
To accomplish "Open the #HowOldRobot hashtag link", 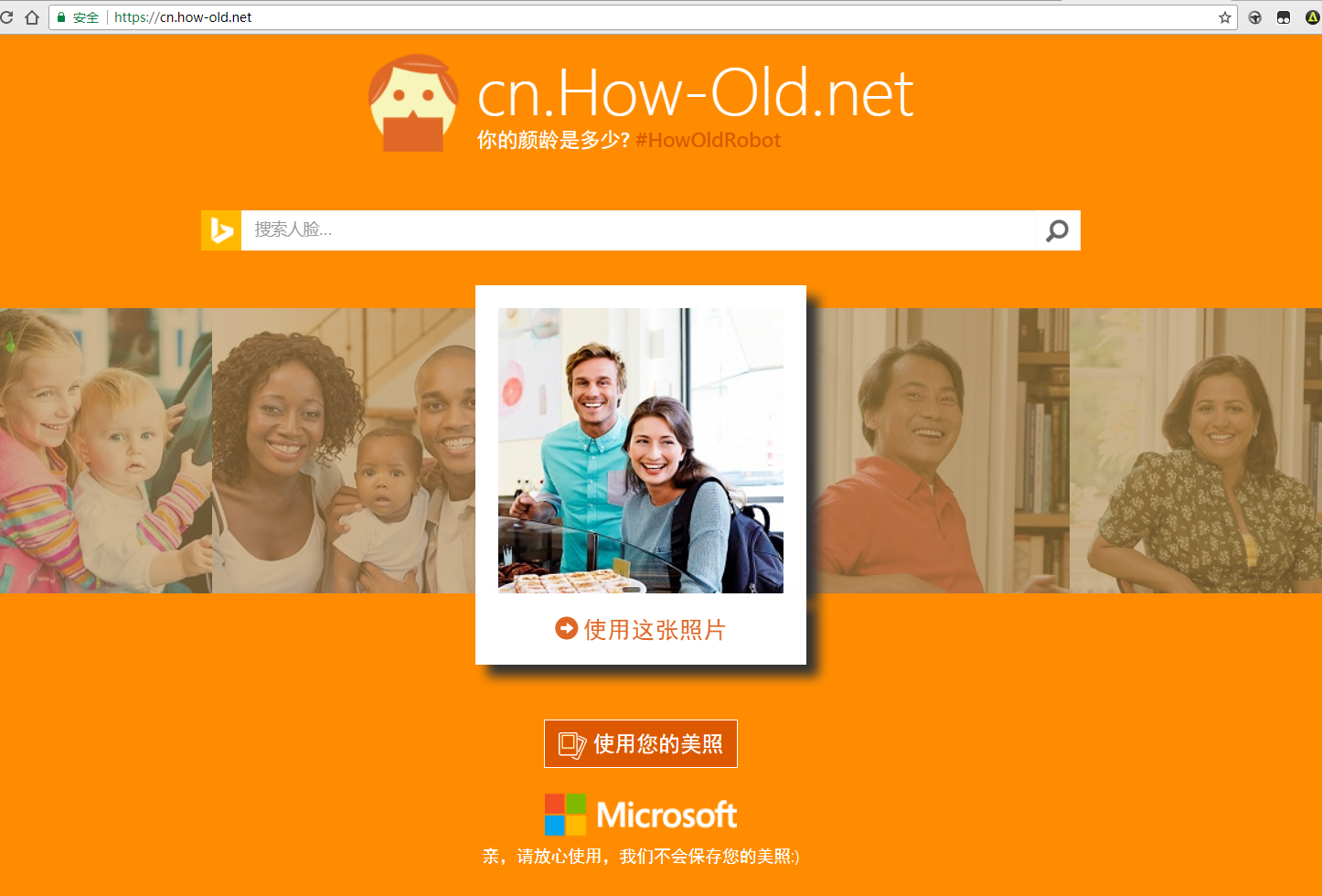I will (708, 140).
